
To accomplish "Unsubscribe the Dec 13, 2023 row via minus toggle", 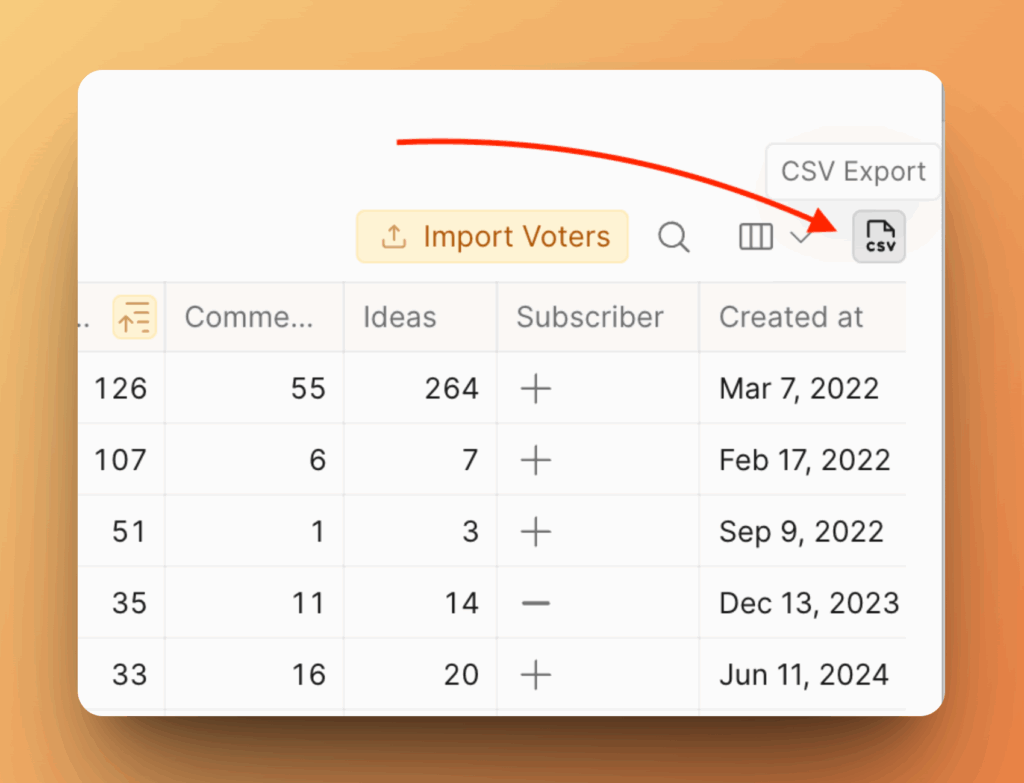I will 535,603.
